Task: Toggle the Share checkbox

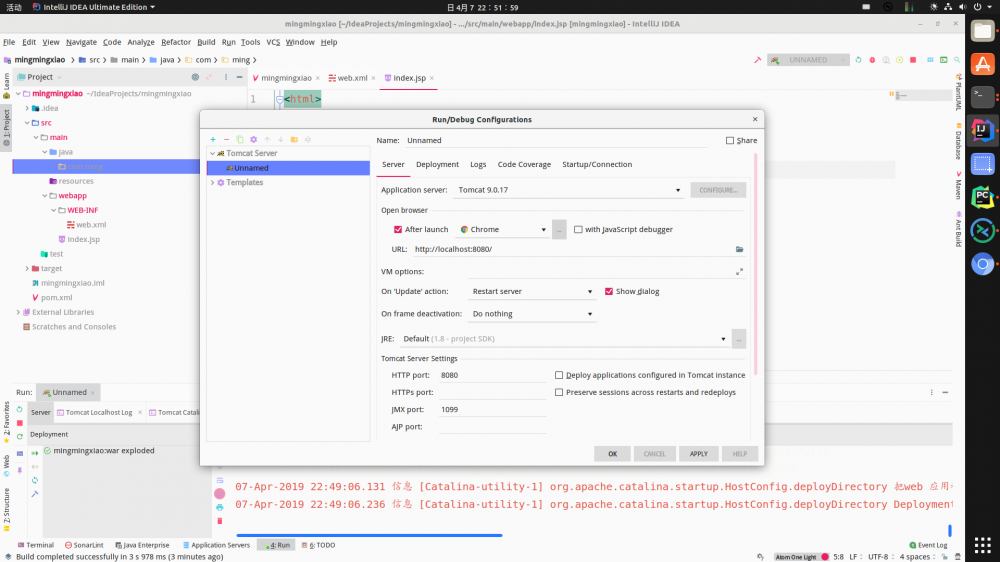Action: tap(730, 140)
